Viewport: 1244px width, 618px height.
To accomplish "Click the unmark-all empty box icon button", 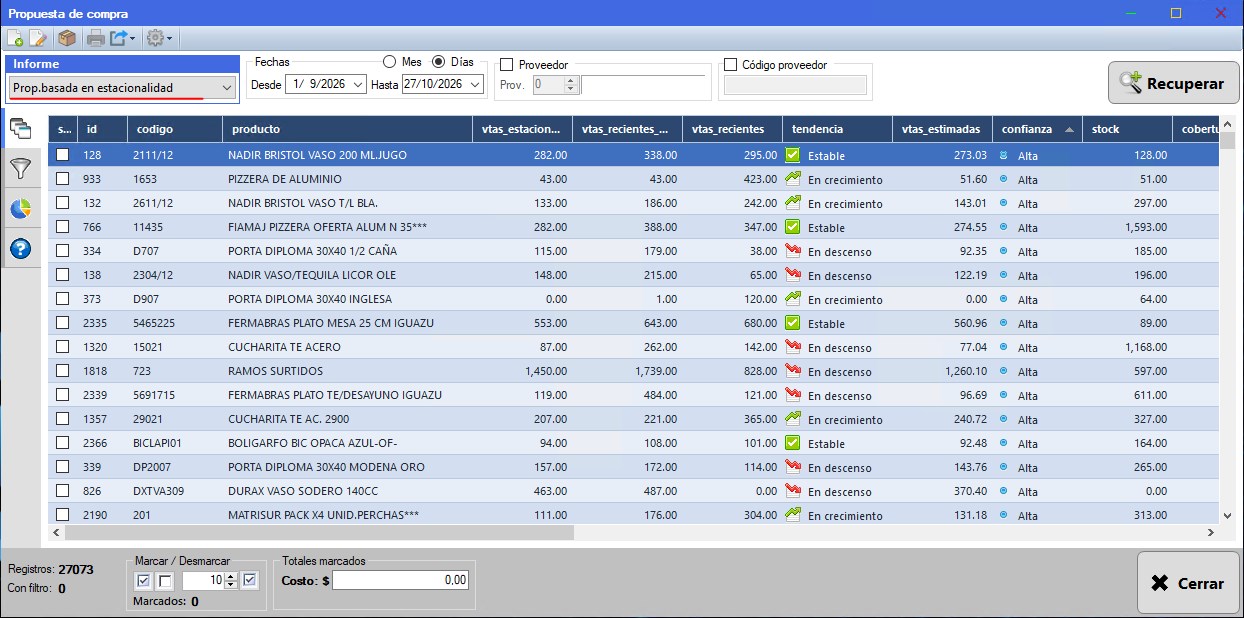I will pos(165,581).
